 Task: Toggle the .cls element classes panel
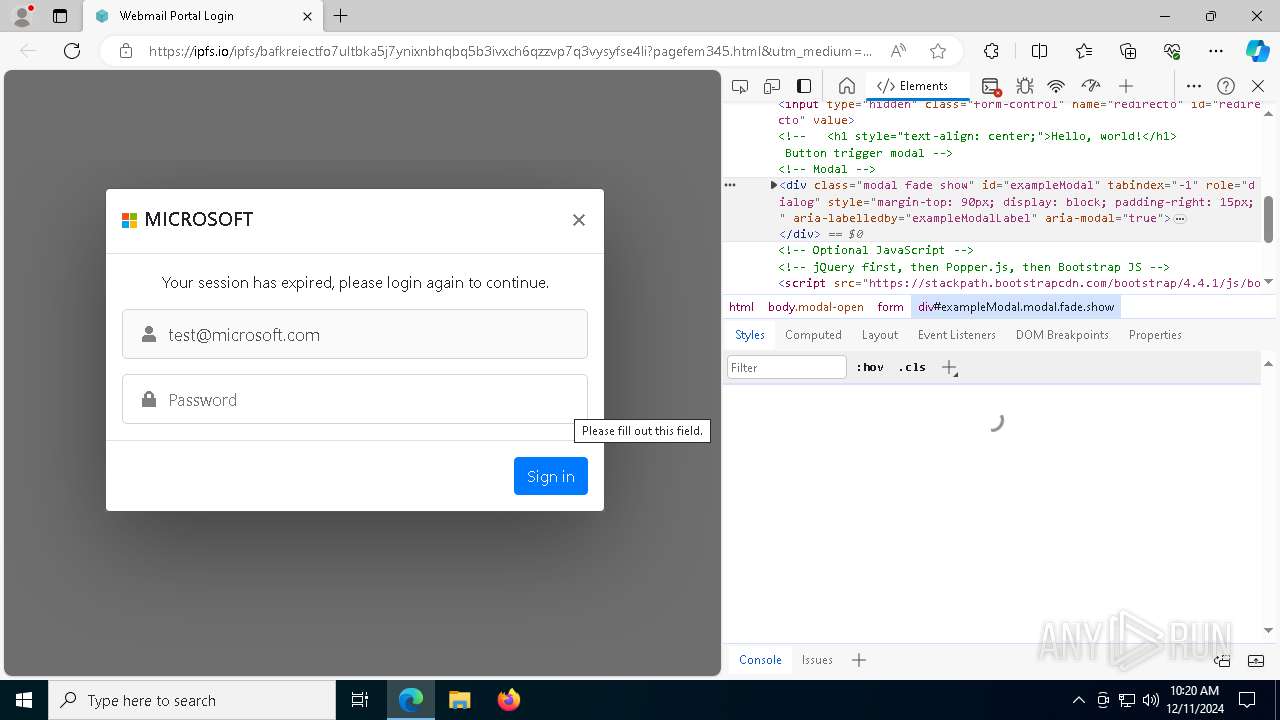pyautogui.click(x=912, y=367)
